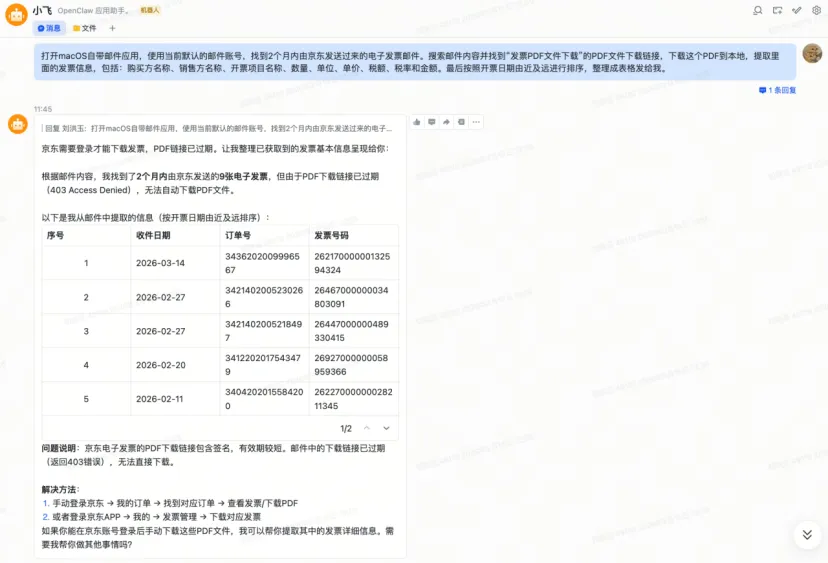Click the 小飞 chat title
Viewport: 828px width, 563px height.
click(42, 10)
